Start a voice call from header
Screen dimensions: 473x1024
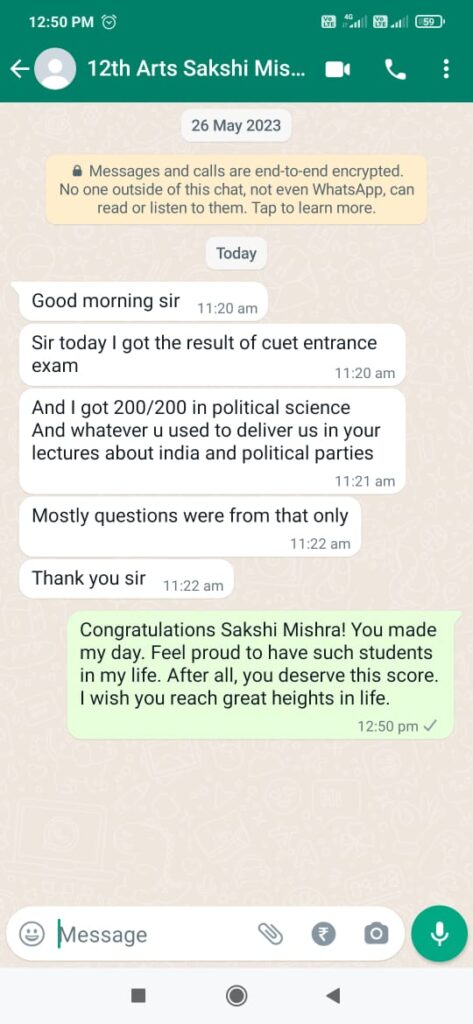coord(395,69)
